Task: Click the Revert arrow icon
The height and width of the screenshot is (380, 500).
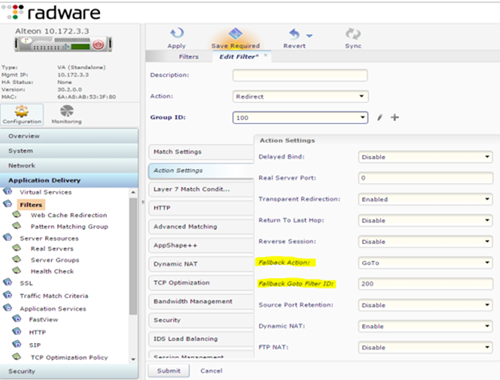Action: [x=294, y=34]
